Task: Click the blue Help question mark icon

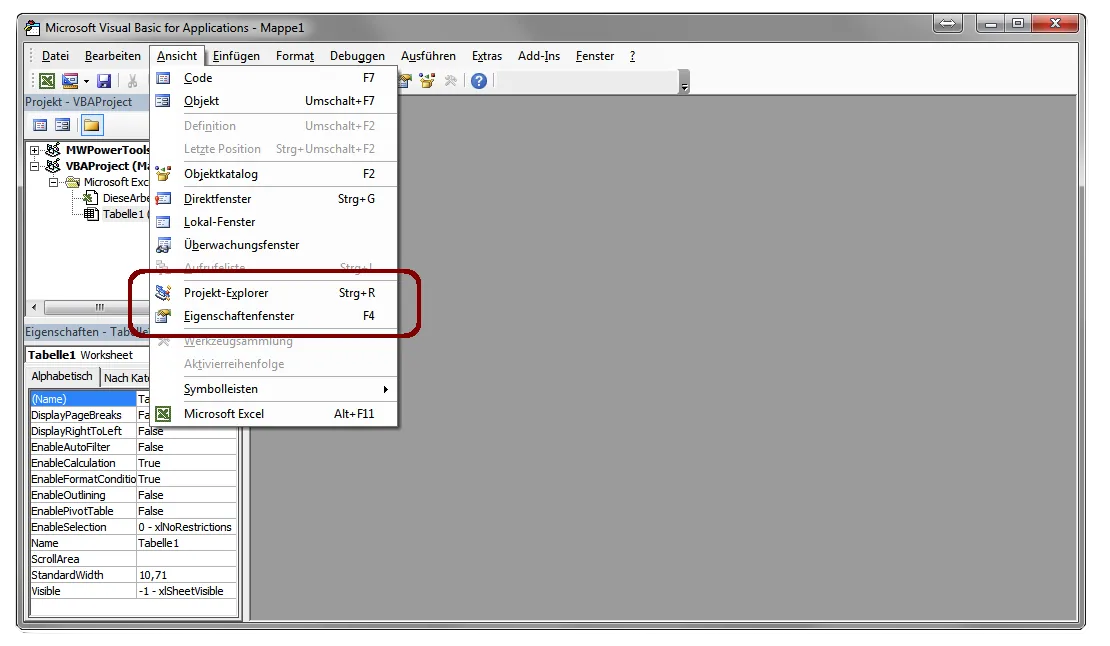Action: tap(479, 81)
